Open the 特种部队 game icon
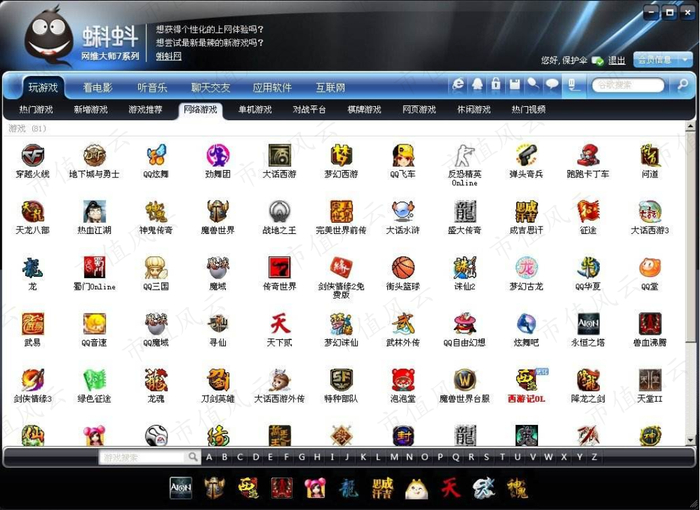700x510 pixels. click(341, 380)
